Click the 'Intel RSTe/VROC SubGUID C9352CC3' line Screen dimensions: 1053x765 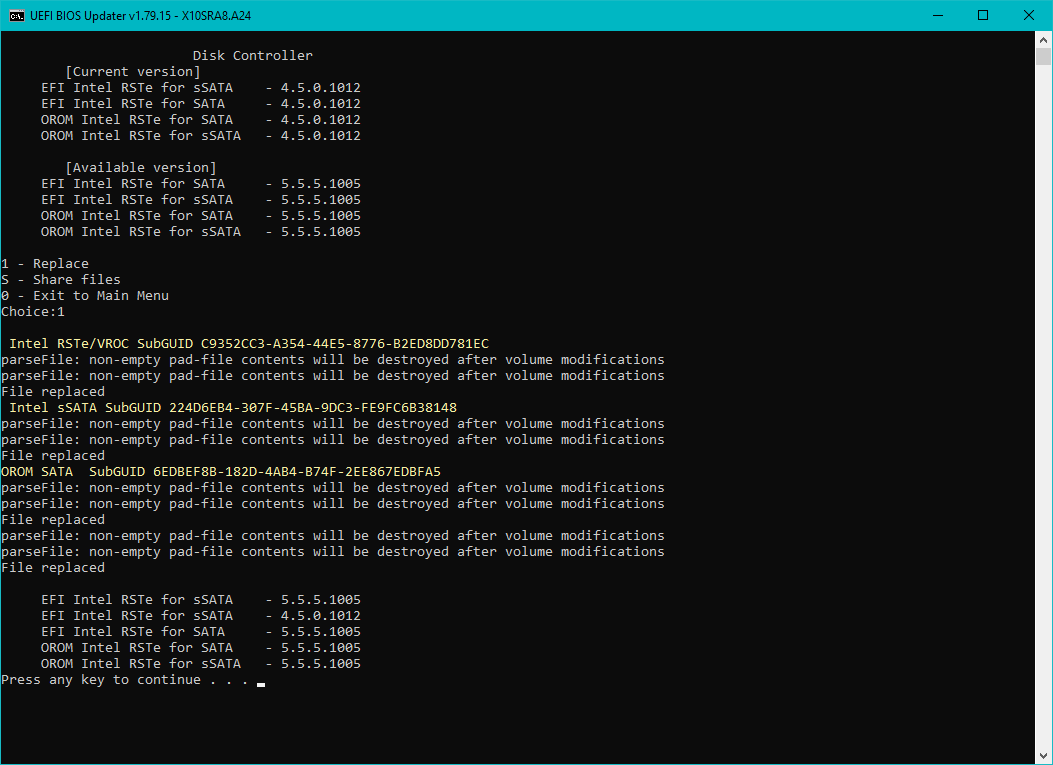(249, 344)
